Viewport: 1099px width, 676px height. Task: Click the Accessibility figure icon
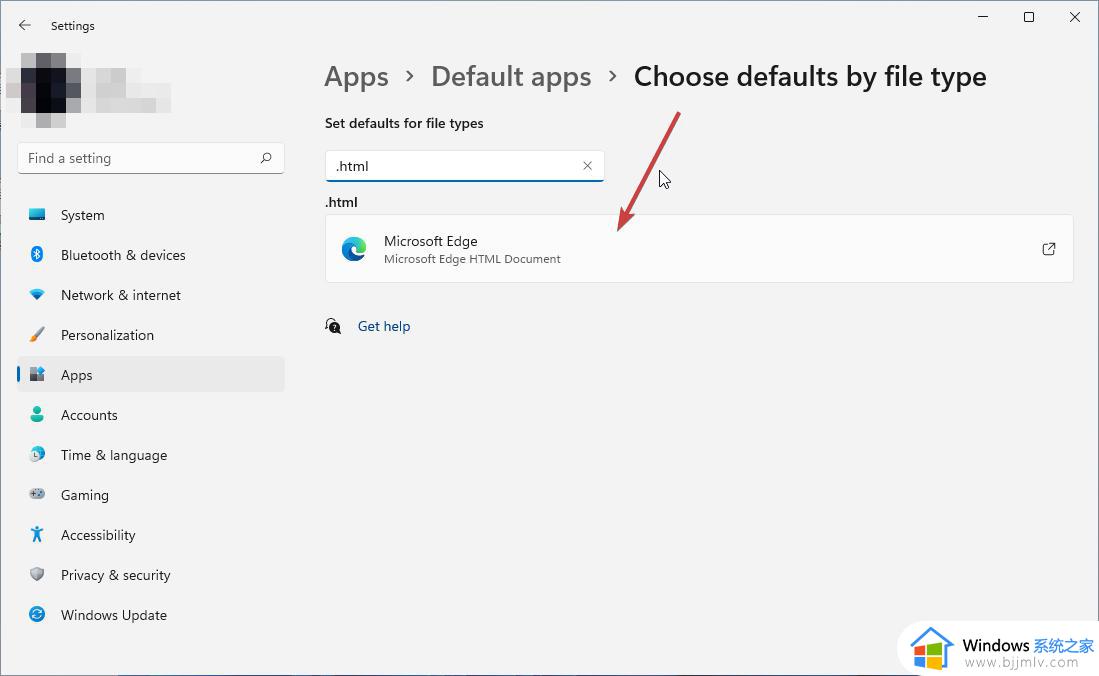coord(37,534)
